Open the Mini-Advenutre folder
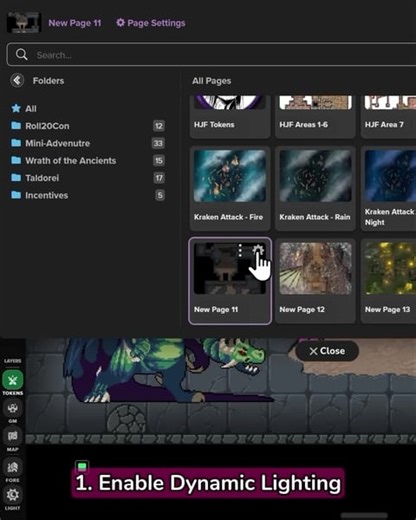The height and width of the screenshot is (520, 416). coord(89,143)
